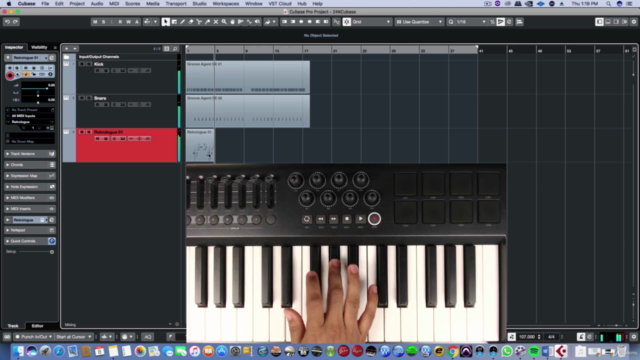640x360 pixels.
Task: Adjust the inspector volume fader
Action: click(x=38, y=88)
